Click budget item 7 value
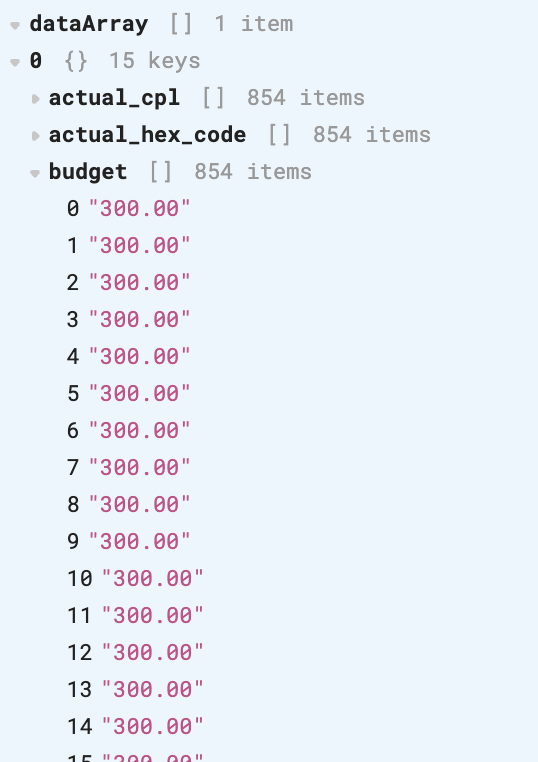538x762 pixels. [x=139, y=467]
